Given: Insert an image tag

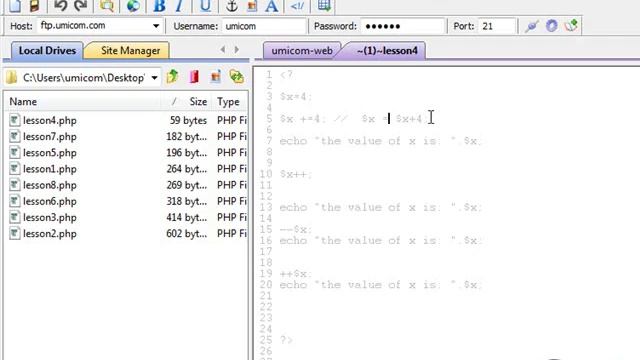Looking at the screenshot, I should (x=252, y=5).
